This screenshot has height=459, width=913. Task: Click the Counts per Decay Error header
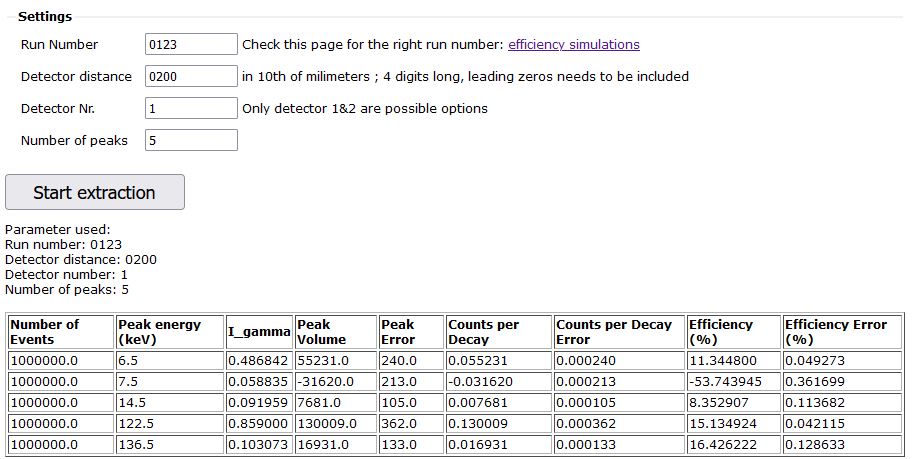point(617,332)
